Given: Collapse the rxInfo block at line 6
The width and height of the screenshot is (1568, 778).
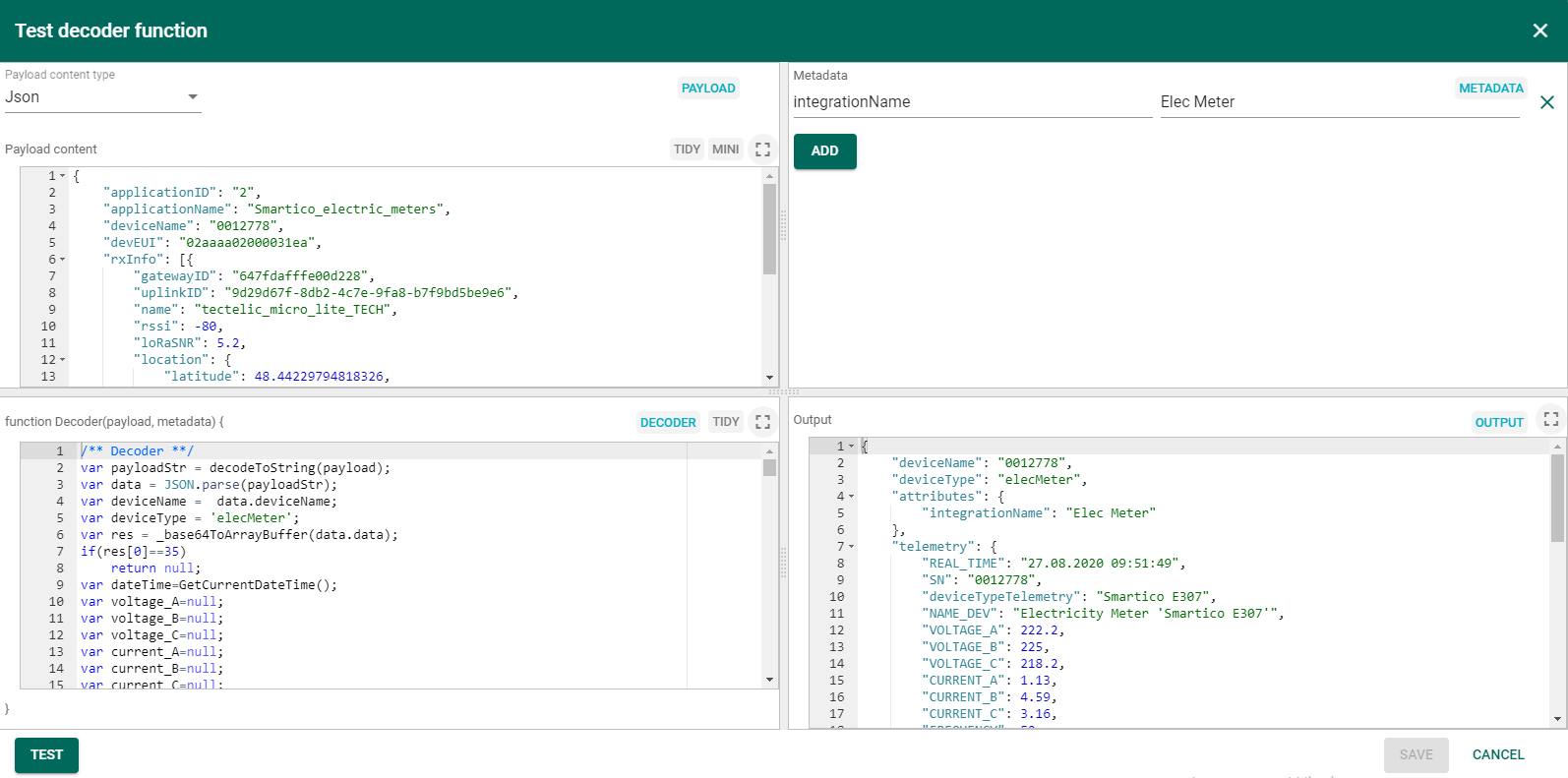Looking at the screenshot, I should (x=63, y=260).
